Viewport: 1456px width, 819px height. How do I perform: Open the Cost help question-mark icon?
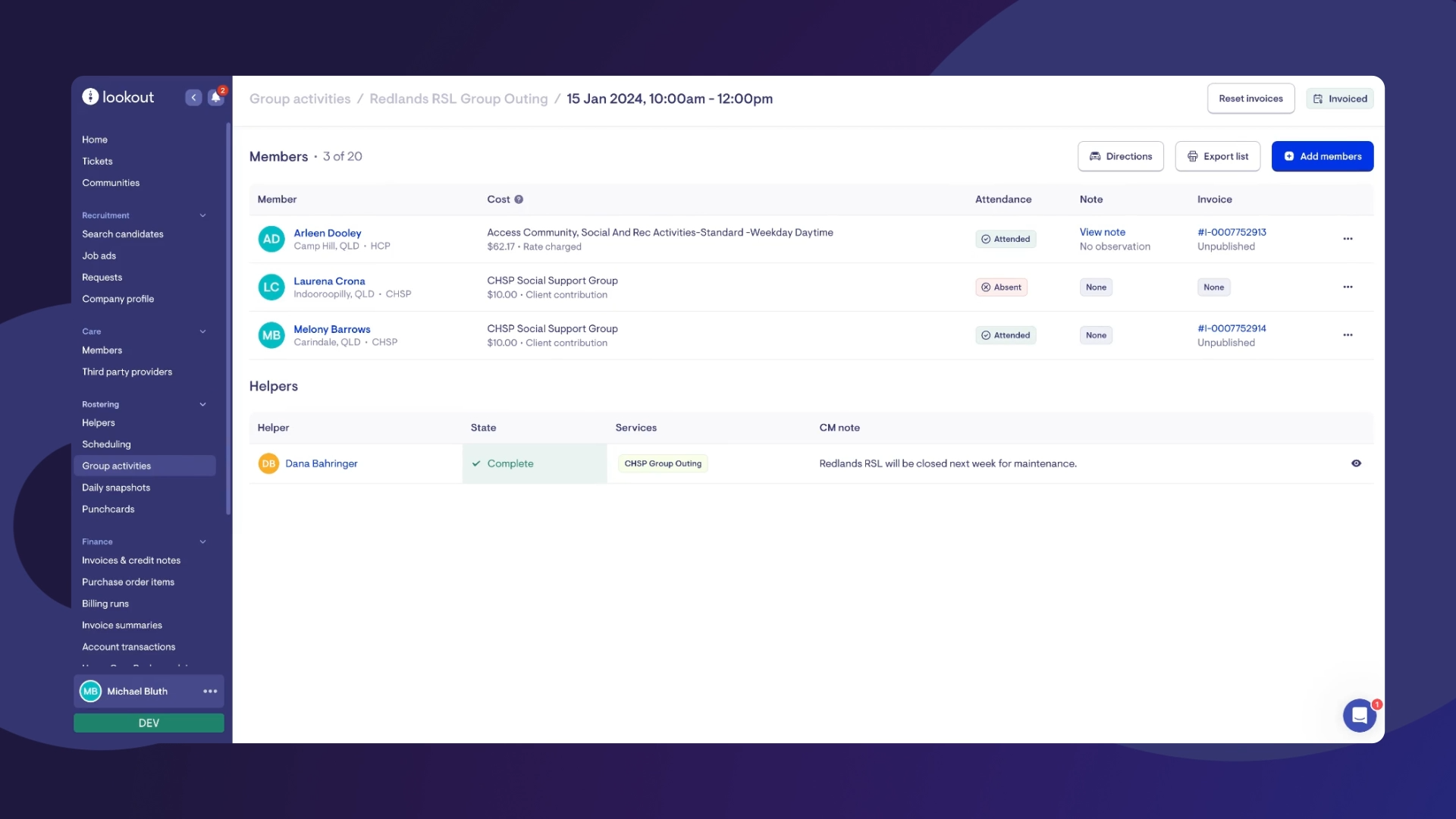coord(519,199)
